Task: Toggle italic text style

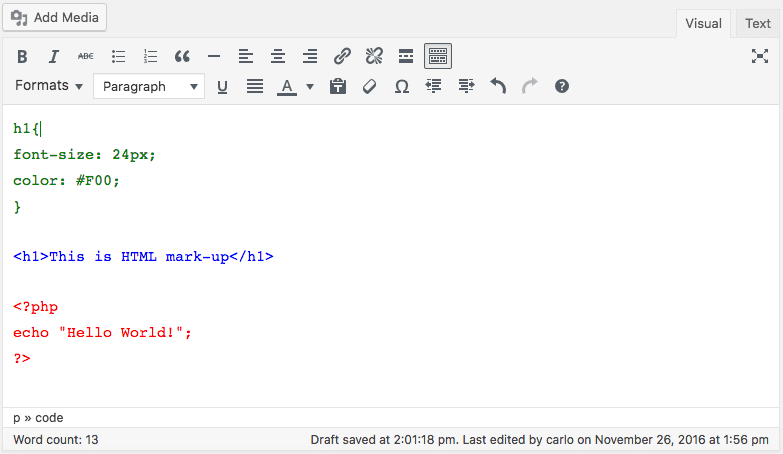Action: click(x=54, y=56)
